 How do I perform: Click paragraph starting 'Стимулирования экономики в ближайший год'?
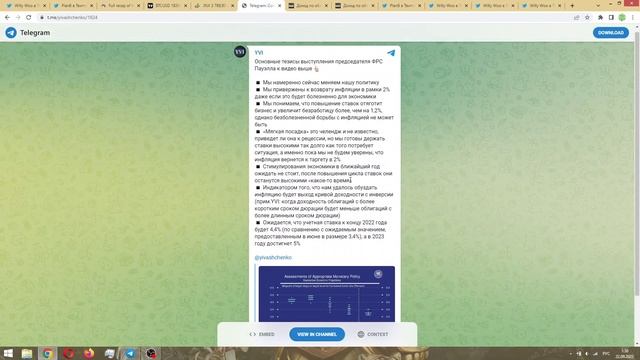coord(323,173)
